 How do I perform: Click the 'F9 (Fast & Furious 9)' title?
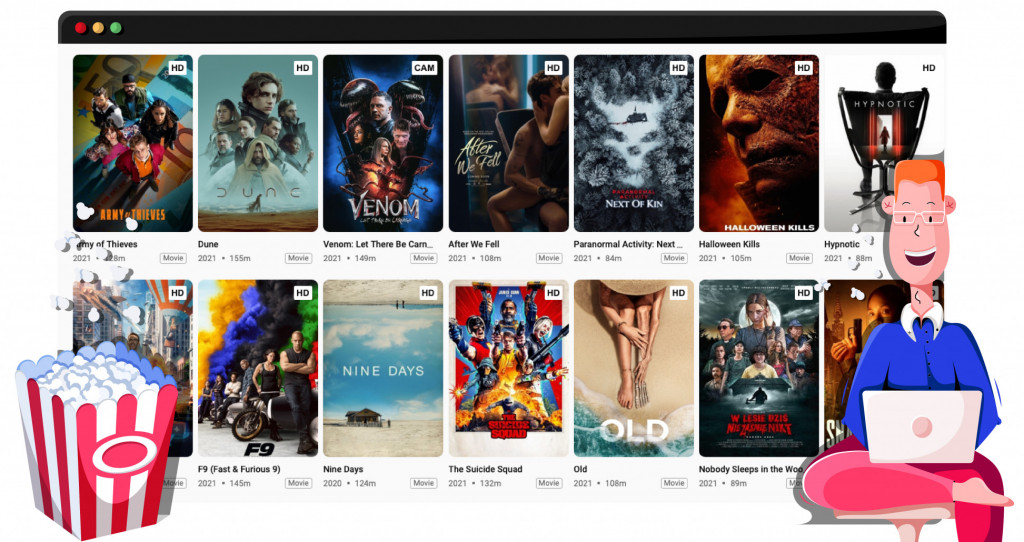coord(239,469)
